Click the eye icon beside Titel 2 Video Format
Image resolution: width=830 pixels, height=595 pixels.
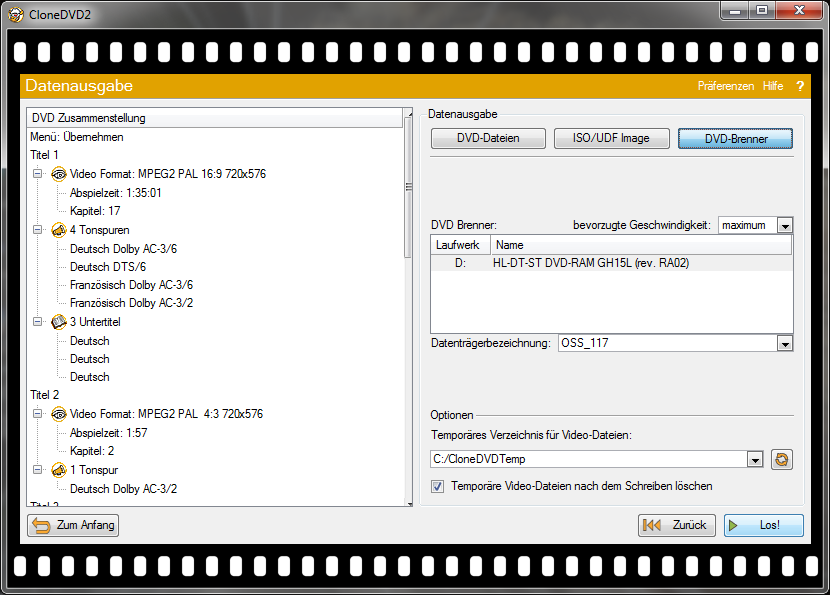59,414
